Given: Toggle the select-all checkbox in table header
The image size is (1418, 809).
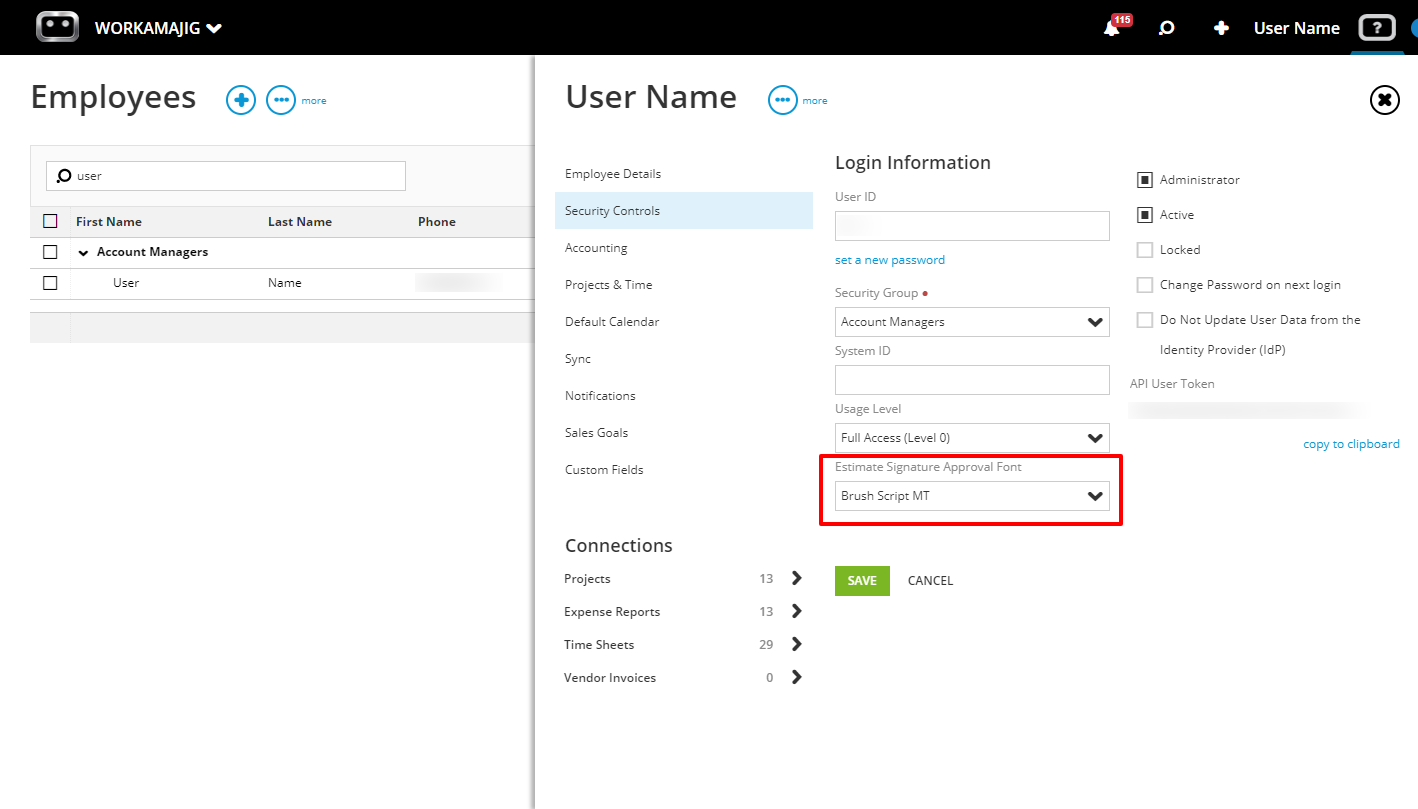Looking at the screenshot, I should 50,221.
